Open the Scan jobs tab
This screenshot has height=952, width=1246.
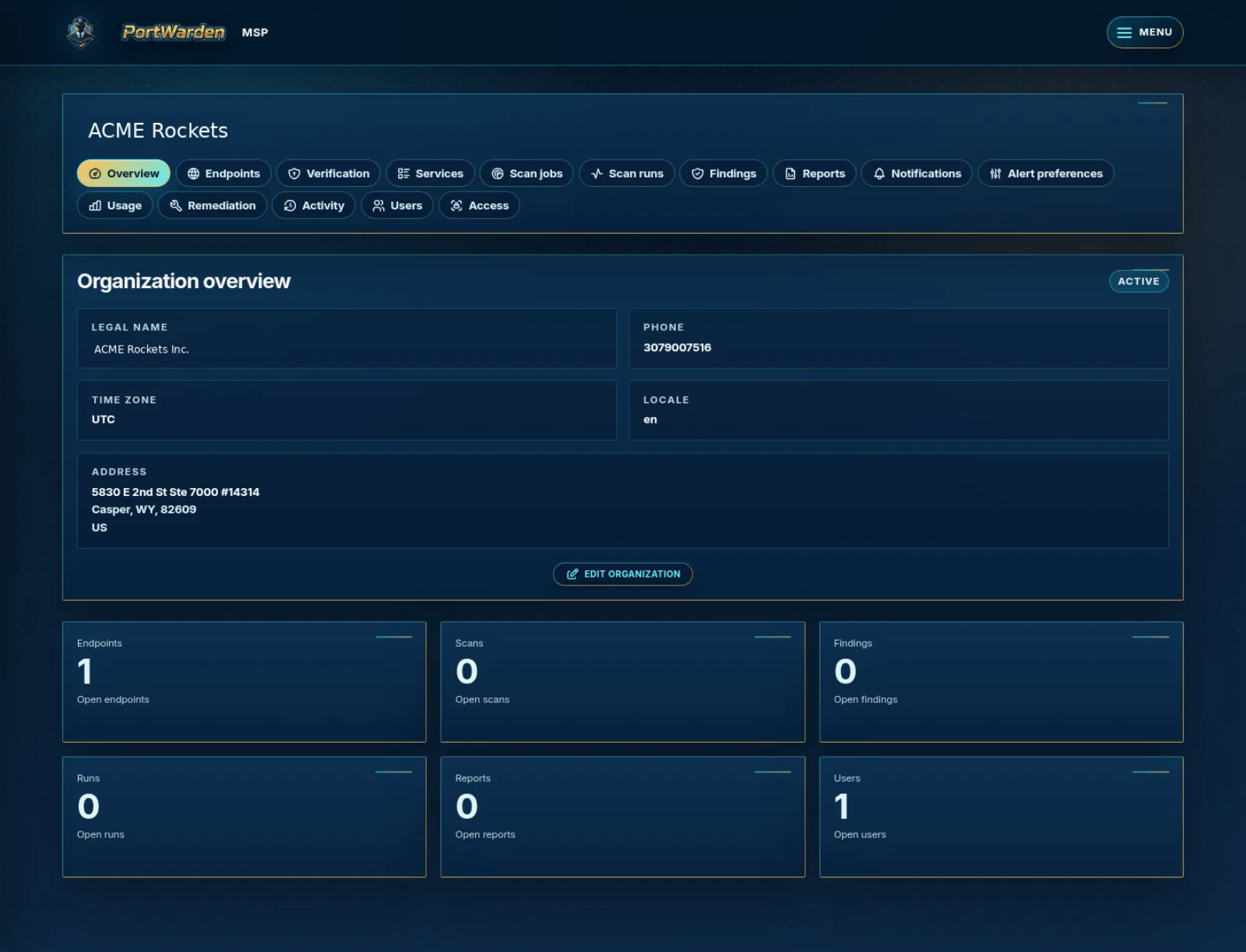(526, 174)
